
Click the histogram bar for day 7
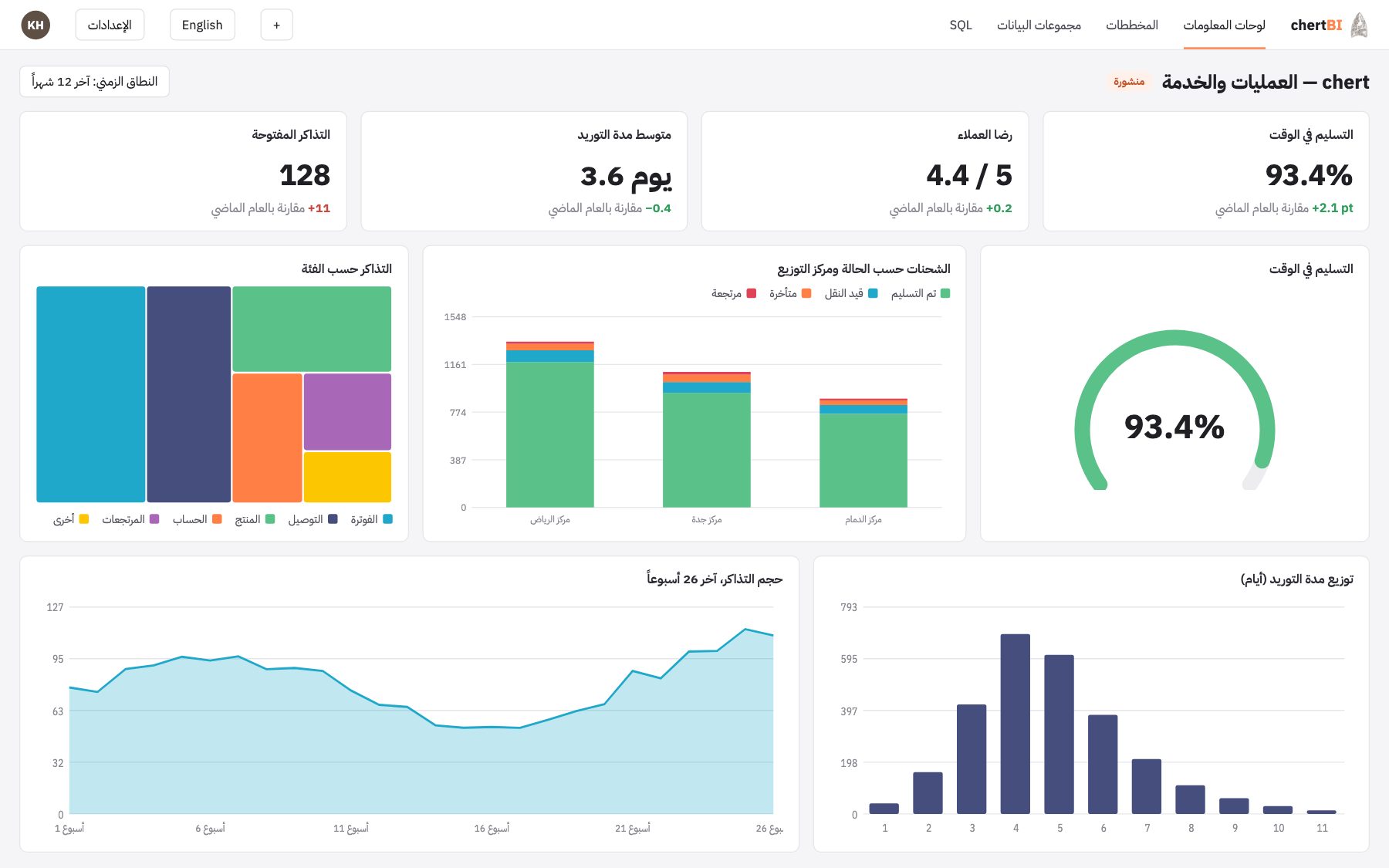tap(1147, 786)
